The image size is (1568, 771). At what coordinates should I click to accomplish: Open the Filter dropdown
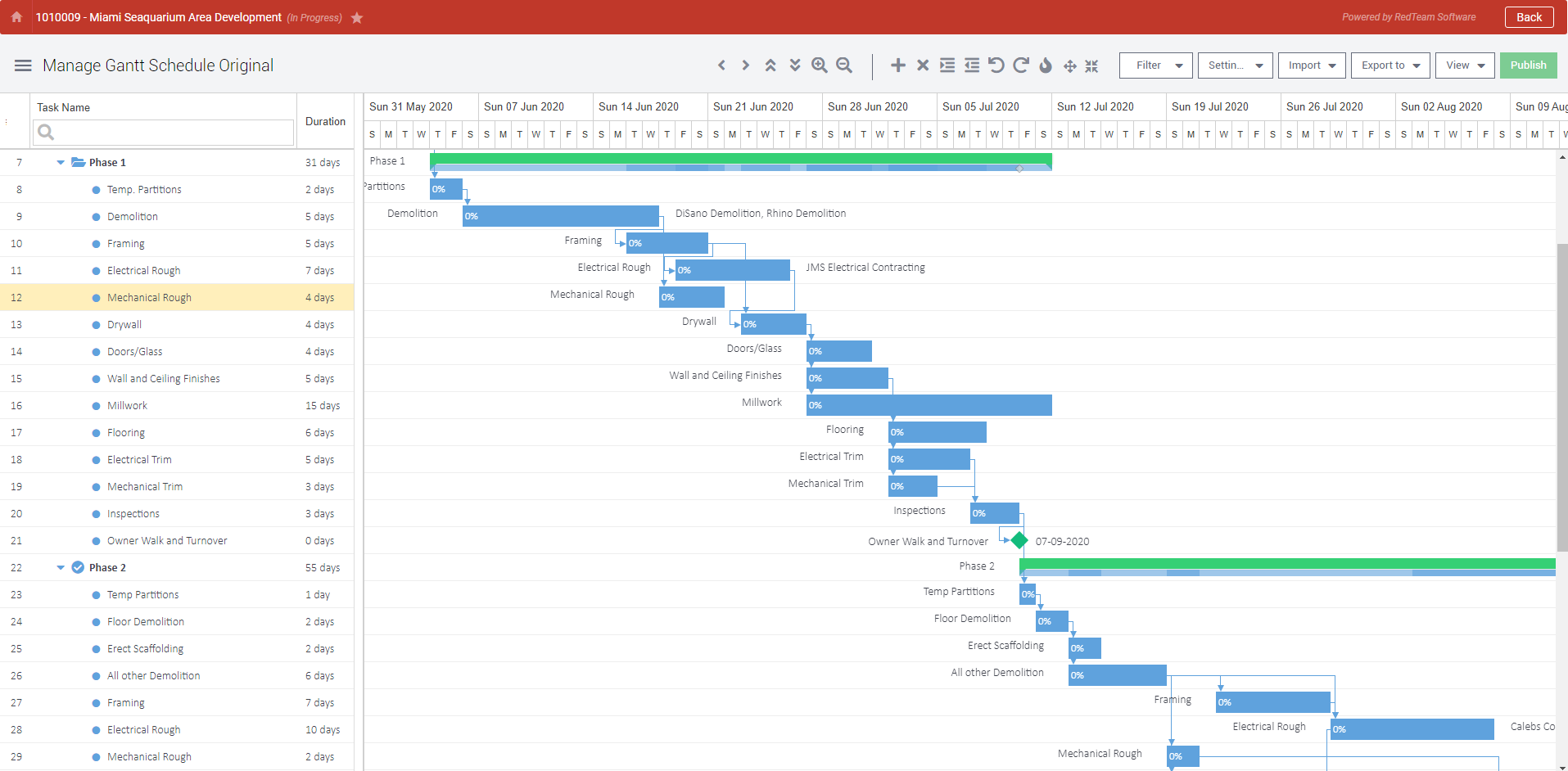(x=1156, y=65)
